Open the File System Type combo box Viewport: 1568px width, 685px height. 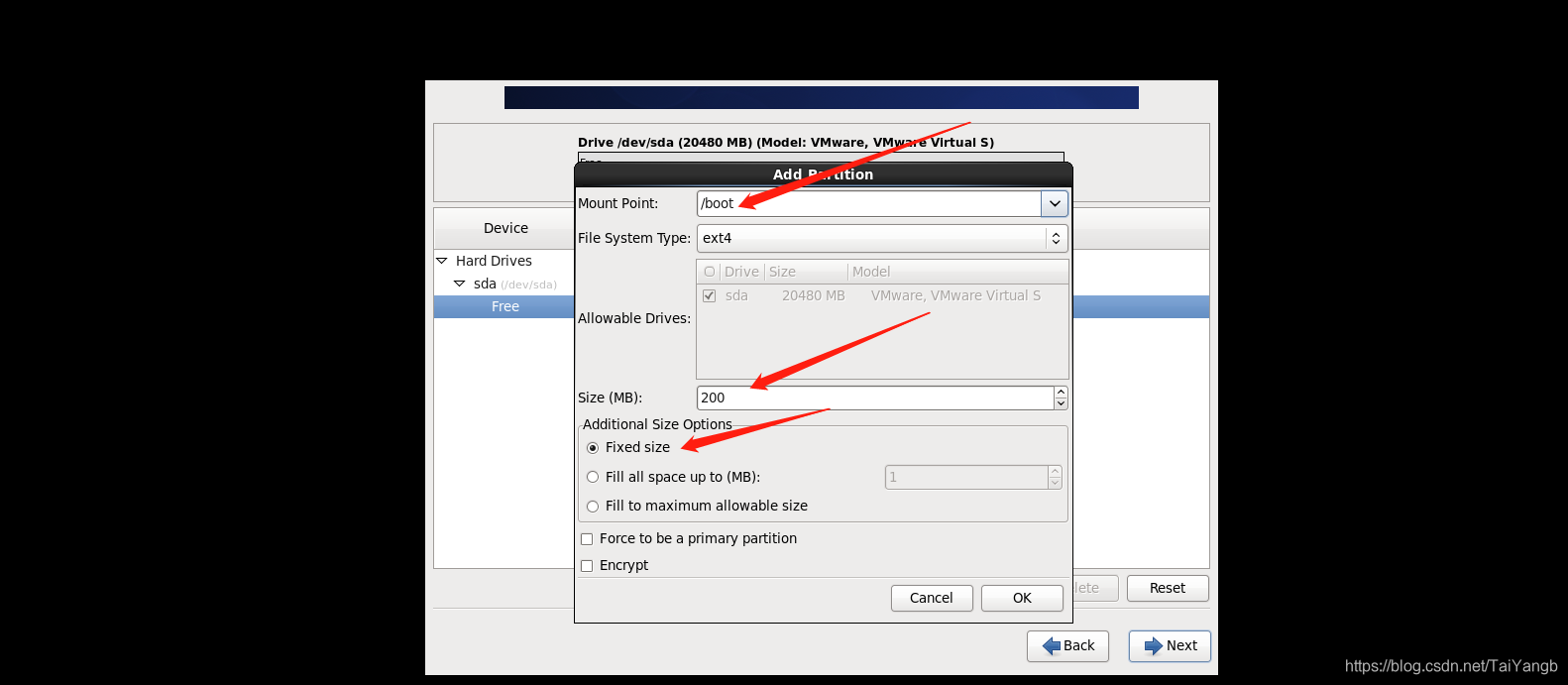click(882, 238)
